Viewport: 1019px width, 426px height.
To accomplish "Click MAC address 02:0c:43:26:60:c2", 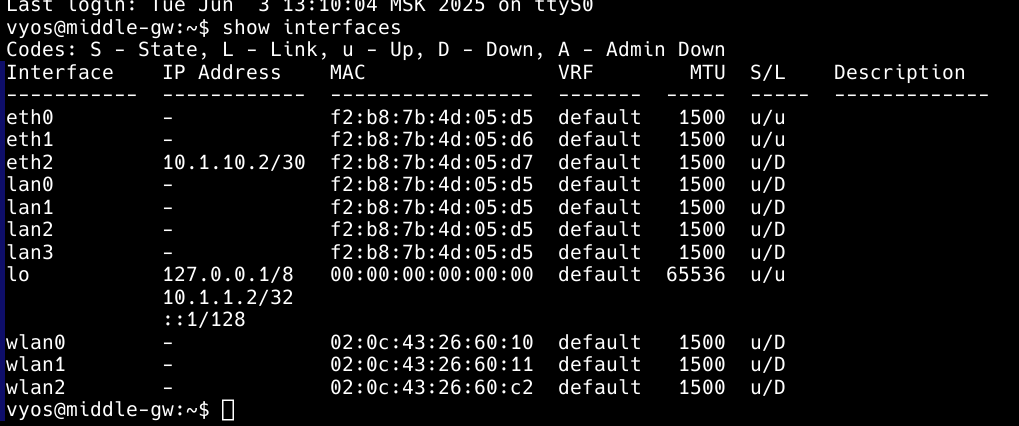I will 432,388.
